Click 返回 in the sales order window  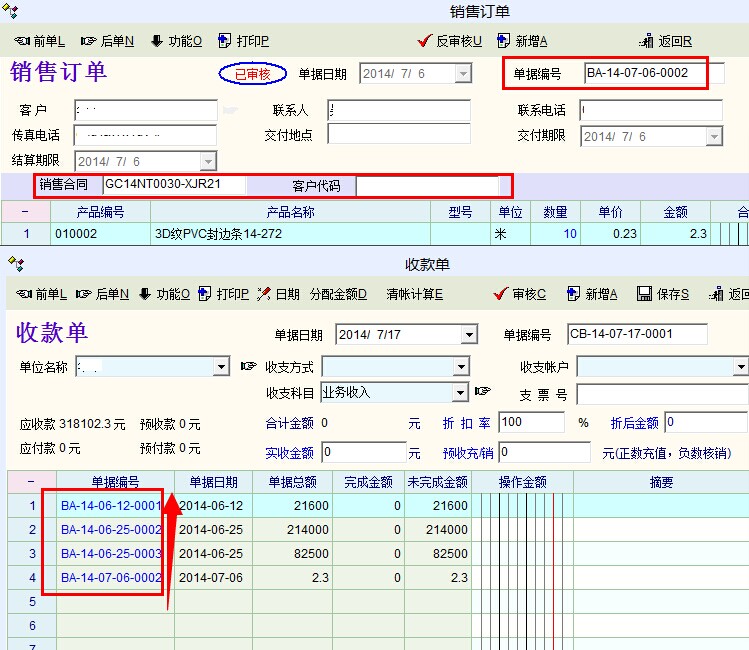click(665, 41)
